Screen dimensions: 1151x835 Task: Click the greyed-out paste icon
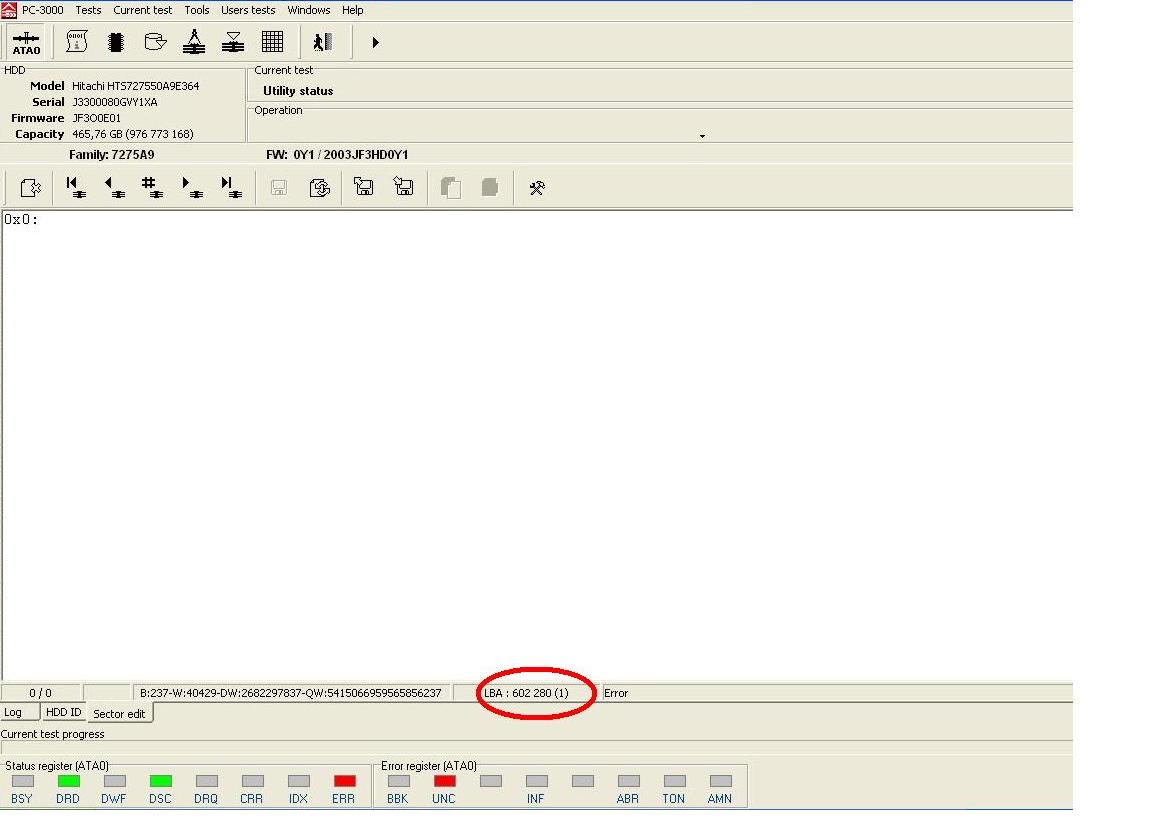(x=490, y=187)
